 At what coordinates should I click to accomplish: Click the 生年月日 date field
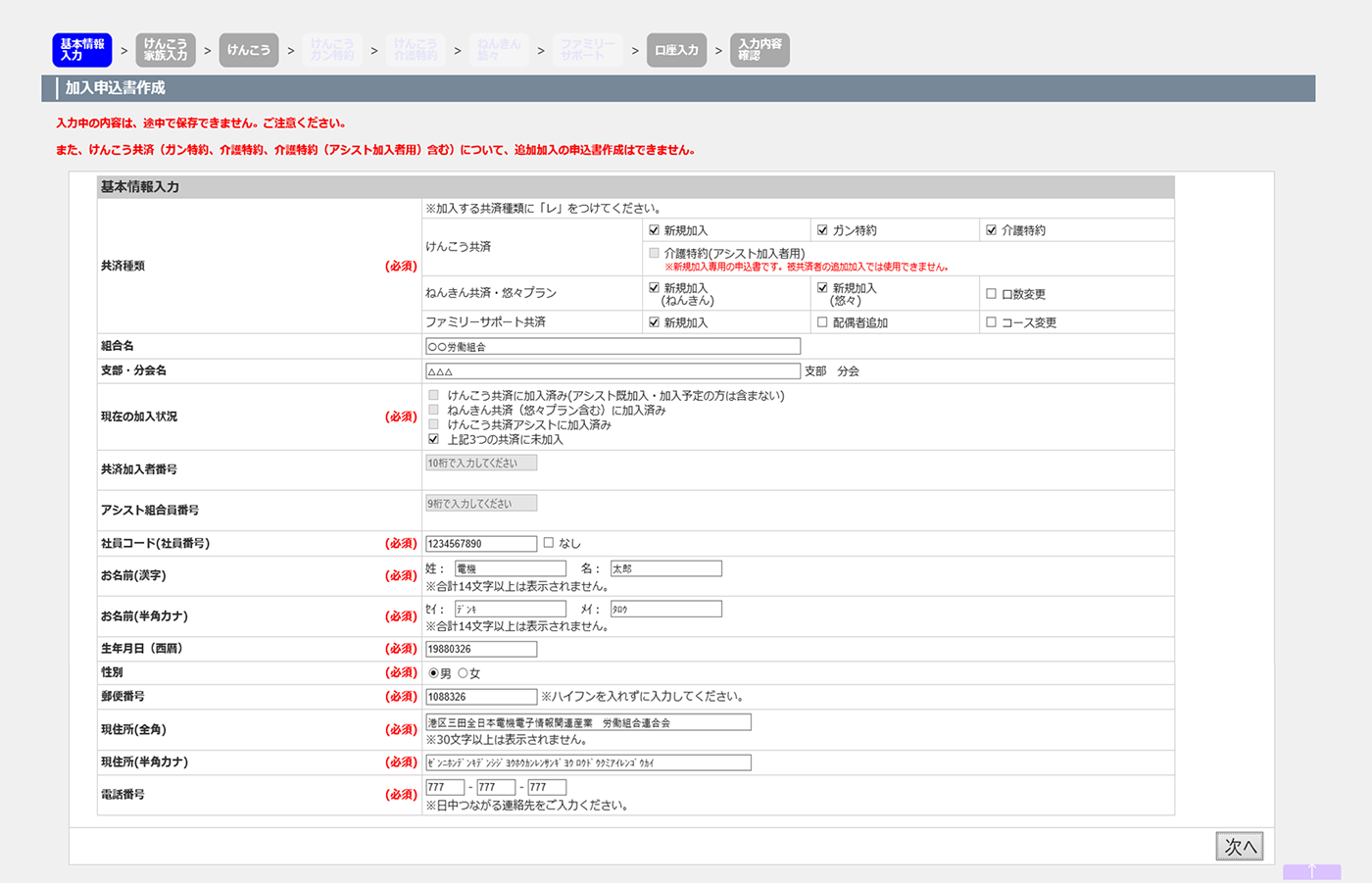click(x=481, y=649)
